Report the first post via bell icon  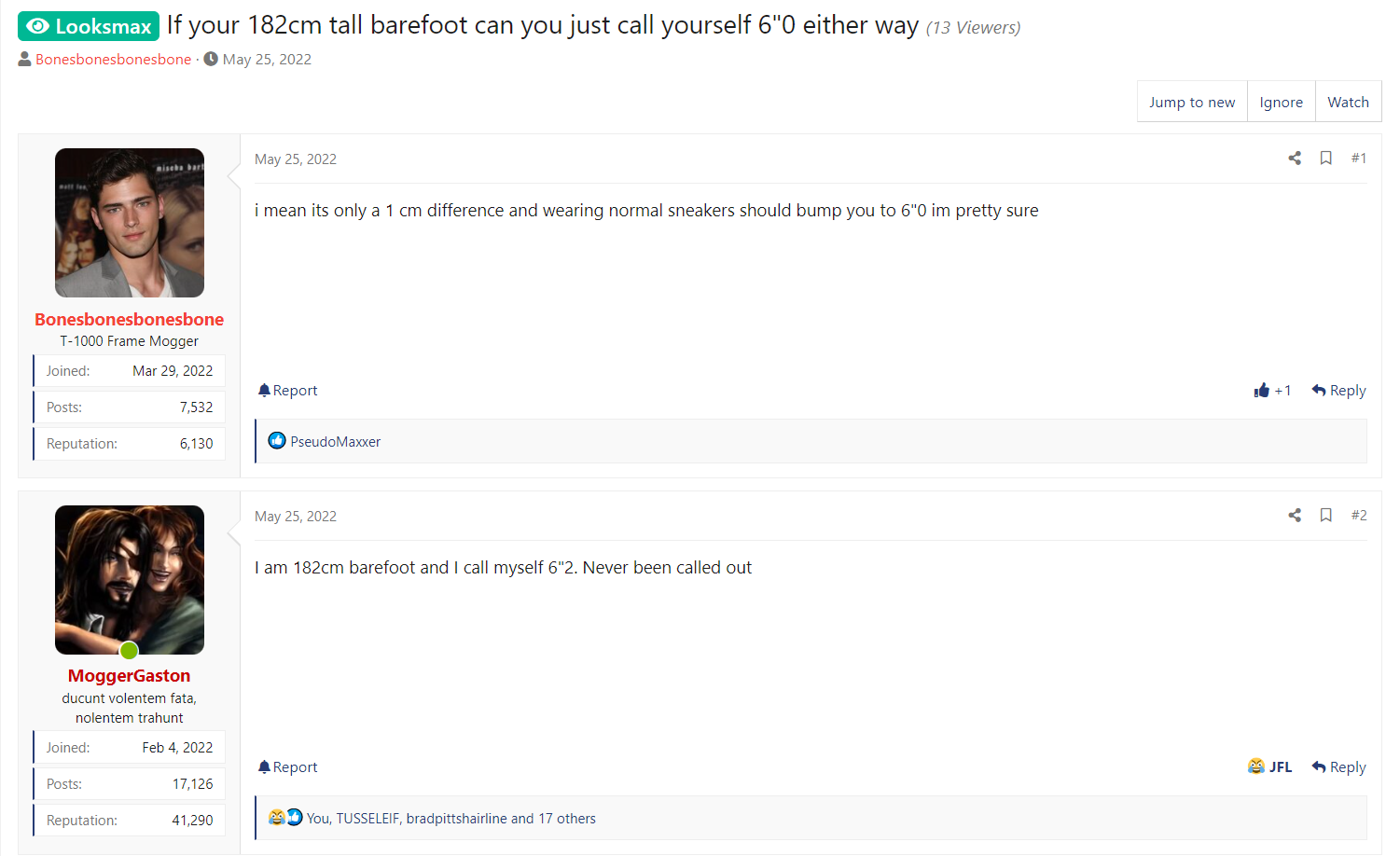coord(264,391)
